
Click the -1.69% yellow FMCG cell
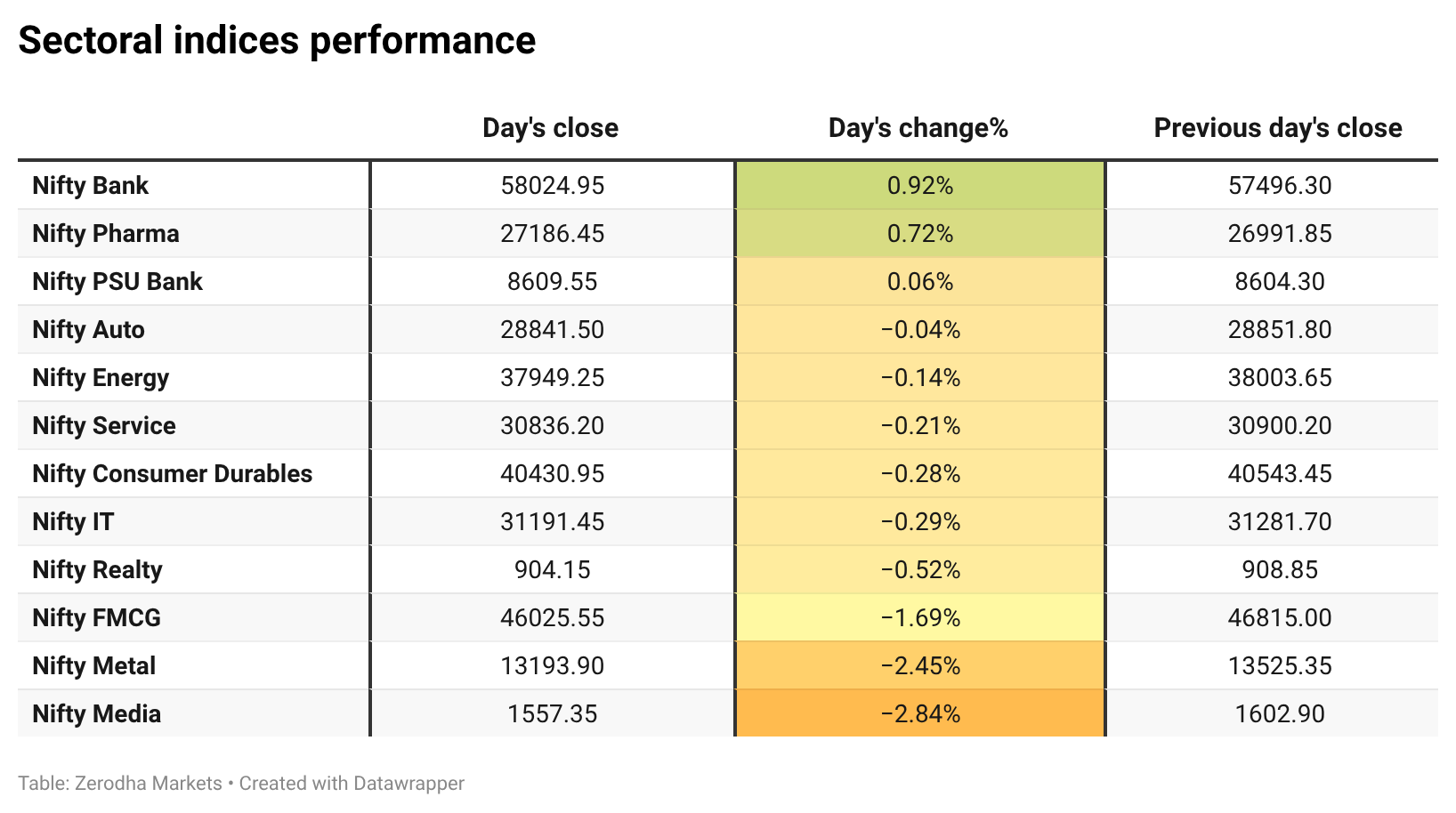(x=920, y=617)
